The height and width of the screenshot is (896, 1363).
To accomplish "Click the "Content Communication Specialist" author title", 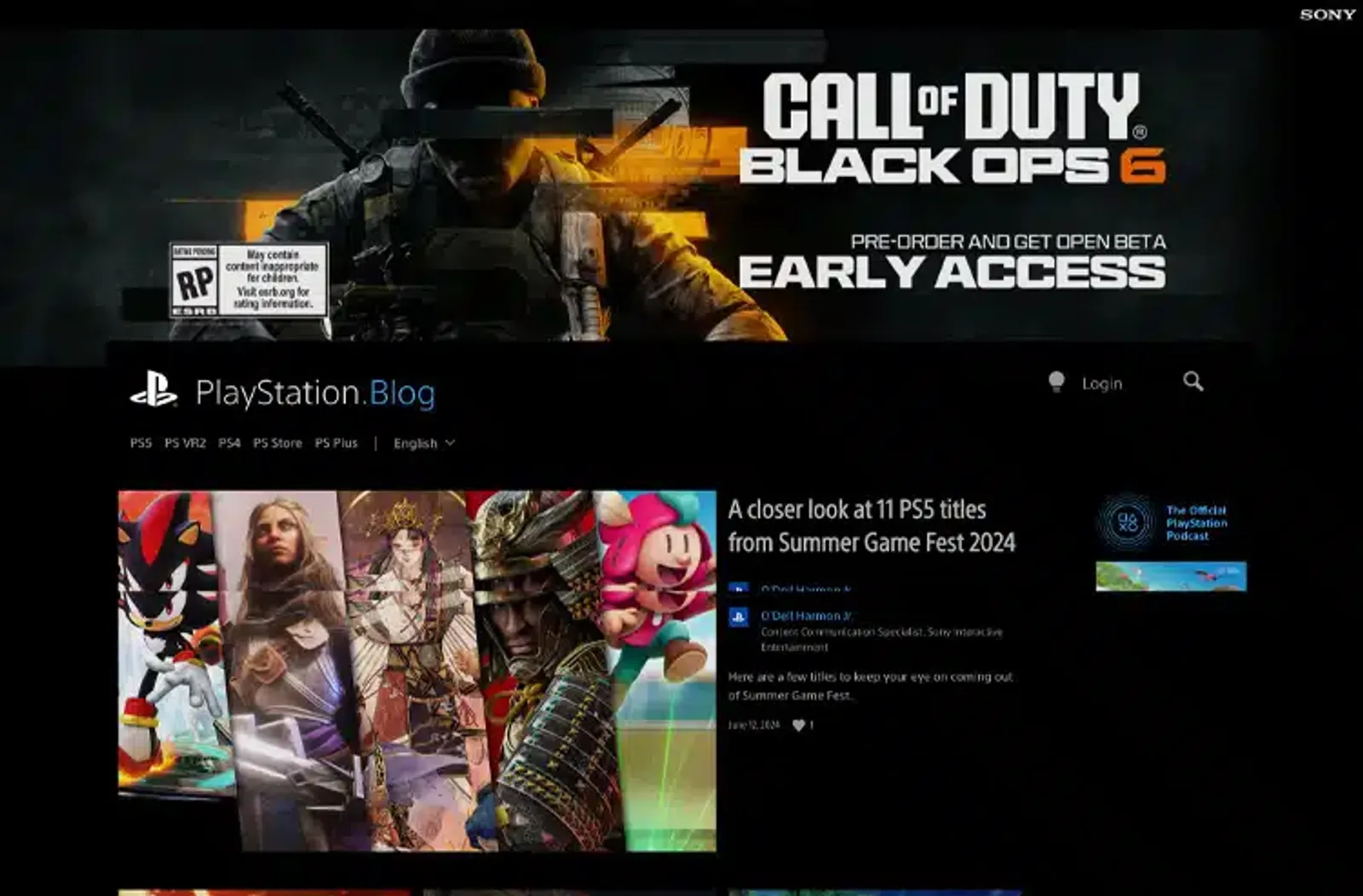I will click(882, 639).
